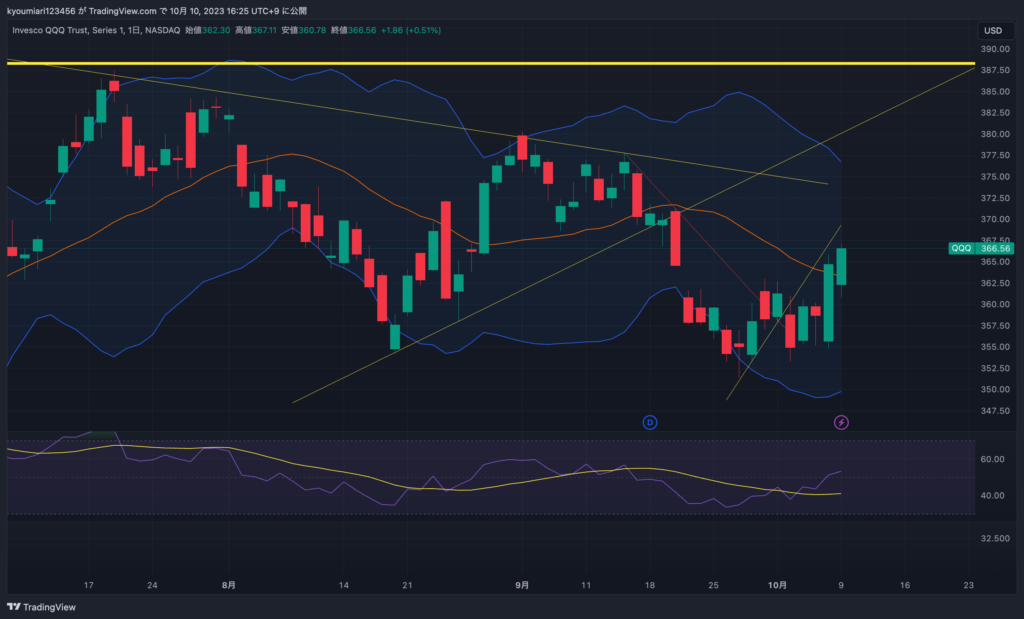Click the 32.500 axis label
This screenshot has width=1024, height=619.
[995, 538]
